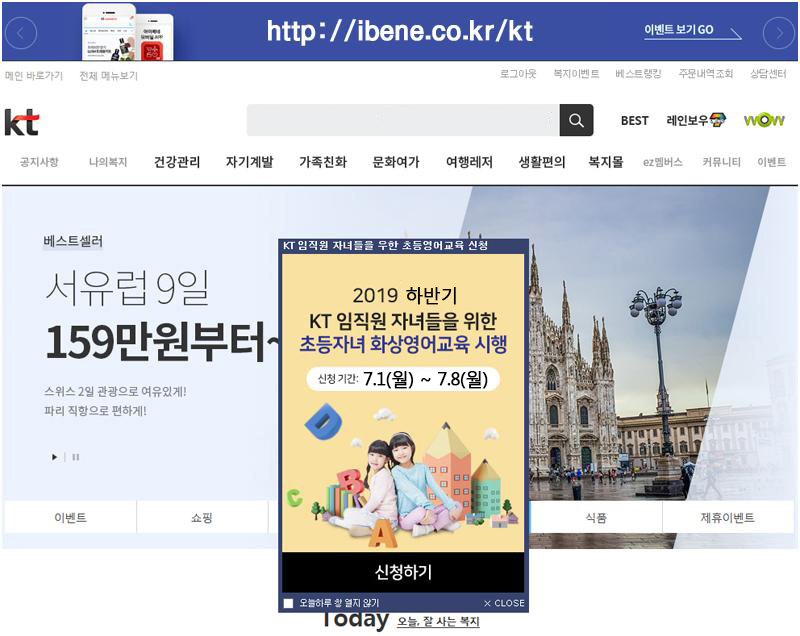Viewport: 800px width, 636px height.
Task: Go to next top banner arrow
Action: coord(779,33)
